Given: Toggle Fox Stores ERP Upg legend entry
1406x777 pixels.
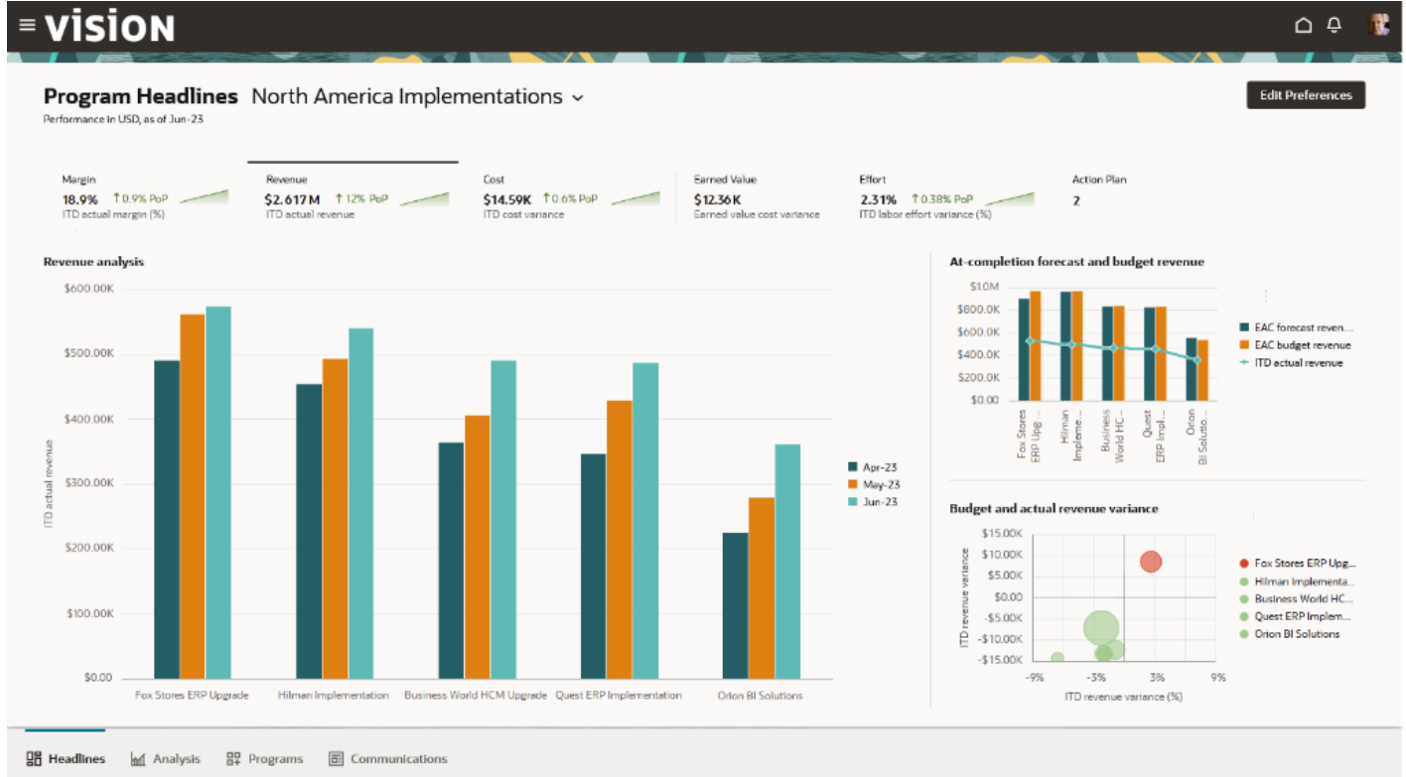Looking at the screenshot, I should tap(1296, 563).
